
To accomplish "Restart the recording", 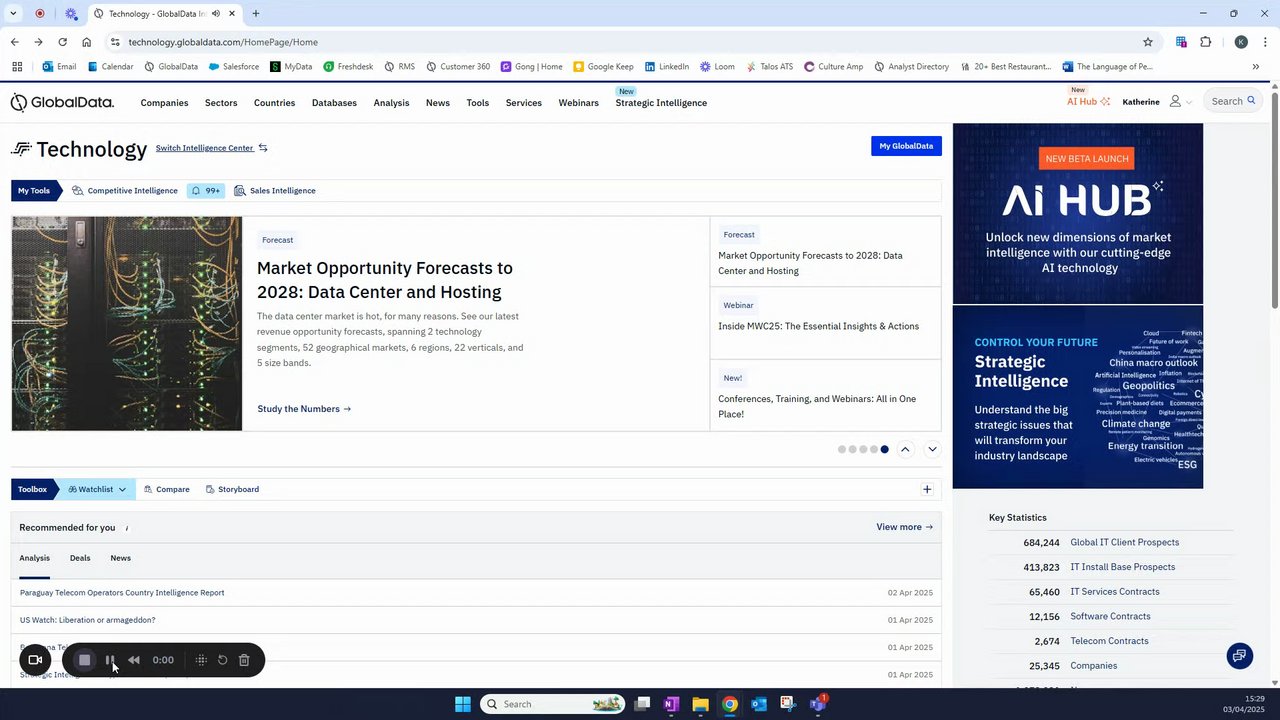I will pyautogui.click(x=223, y=660).
